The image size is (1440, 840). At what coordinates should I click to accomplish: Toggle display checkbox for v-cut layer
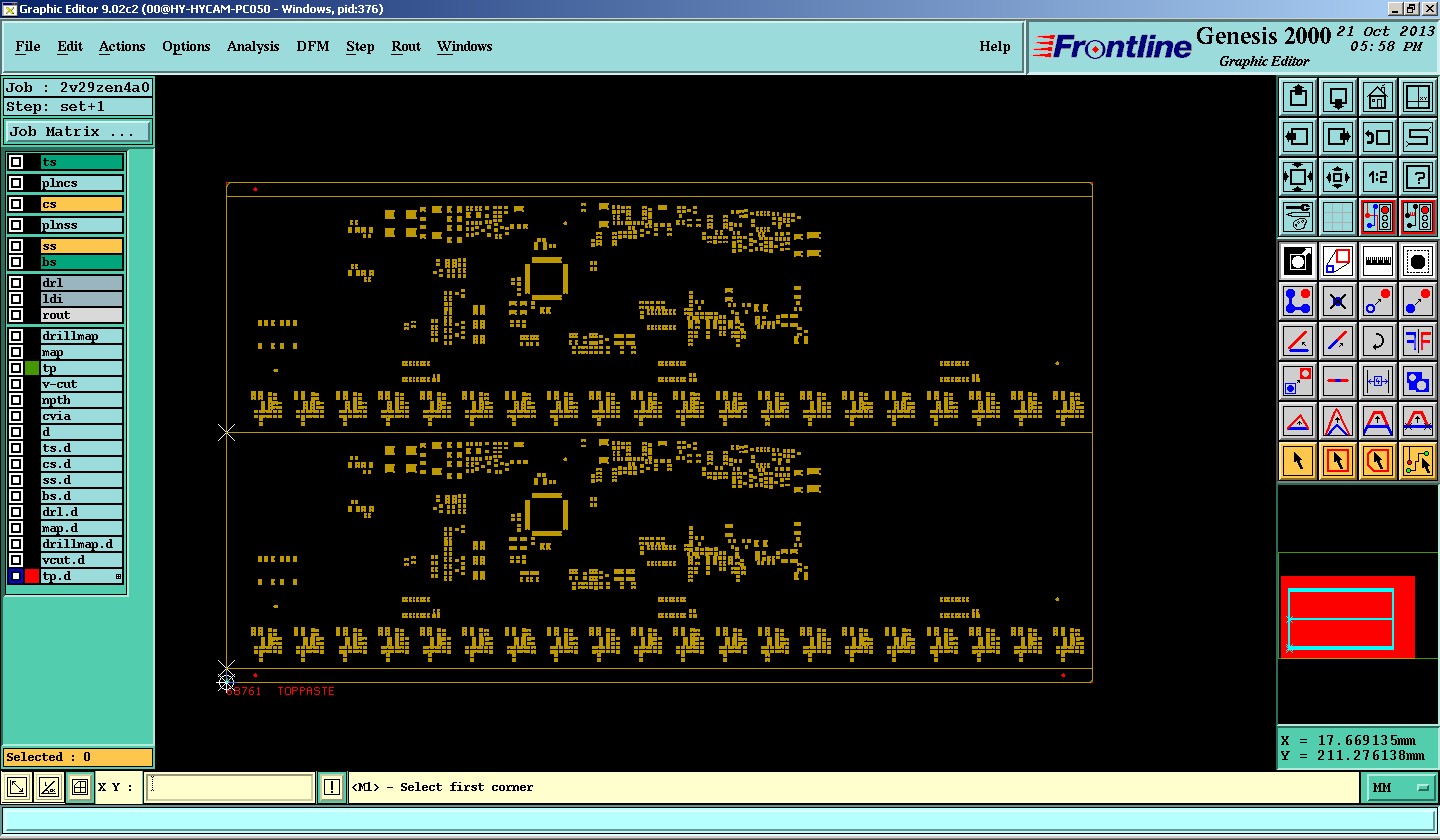[16, 384]
